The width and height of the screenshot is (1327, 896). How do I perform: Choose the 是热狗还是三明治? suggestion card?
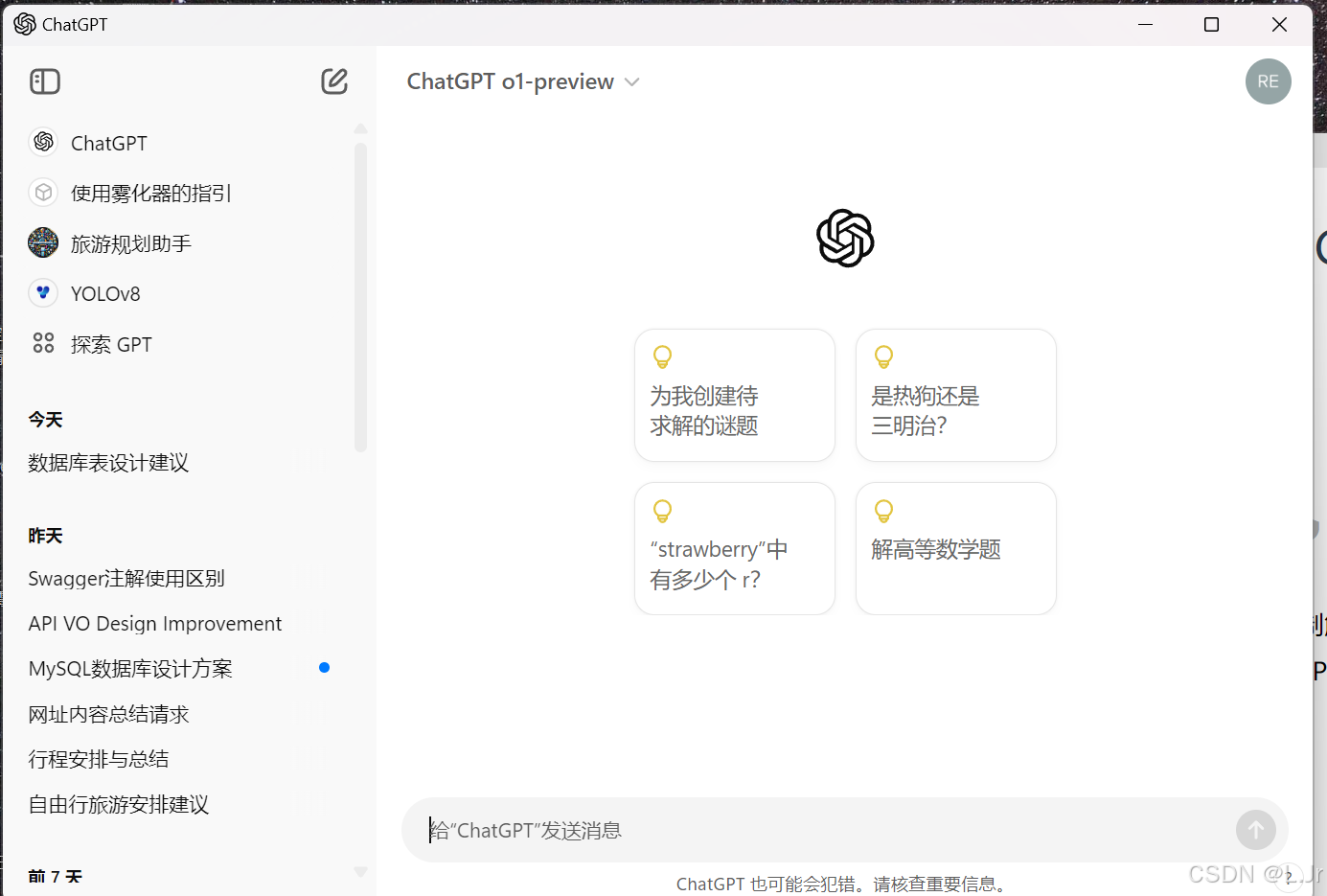click(x=956, y=395)
